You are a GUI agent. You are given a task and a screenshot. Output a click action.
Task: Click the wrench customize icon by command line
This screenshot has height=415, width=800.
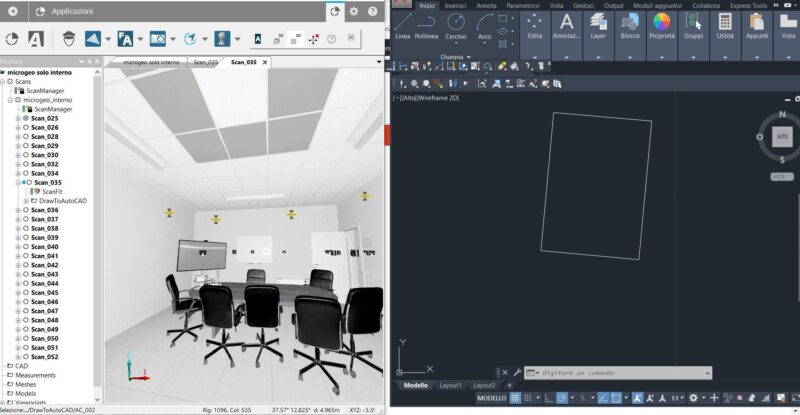click(517, 373)
